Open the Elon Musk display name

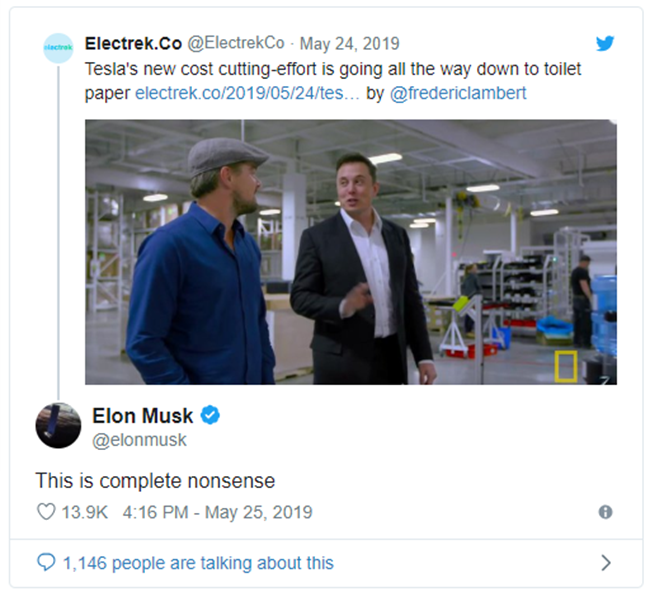(142, 415)
